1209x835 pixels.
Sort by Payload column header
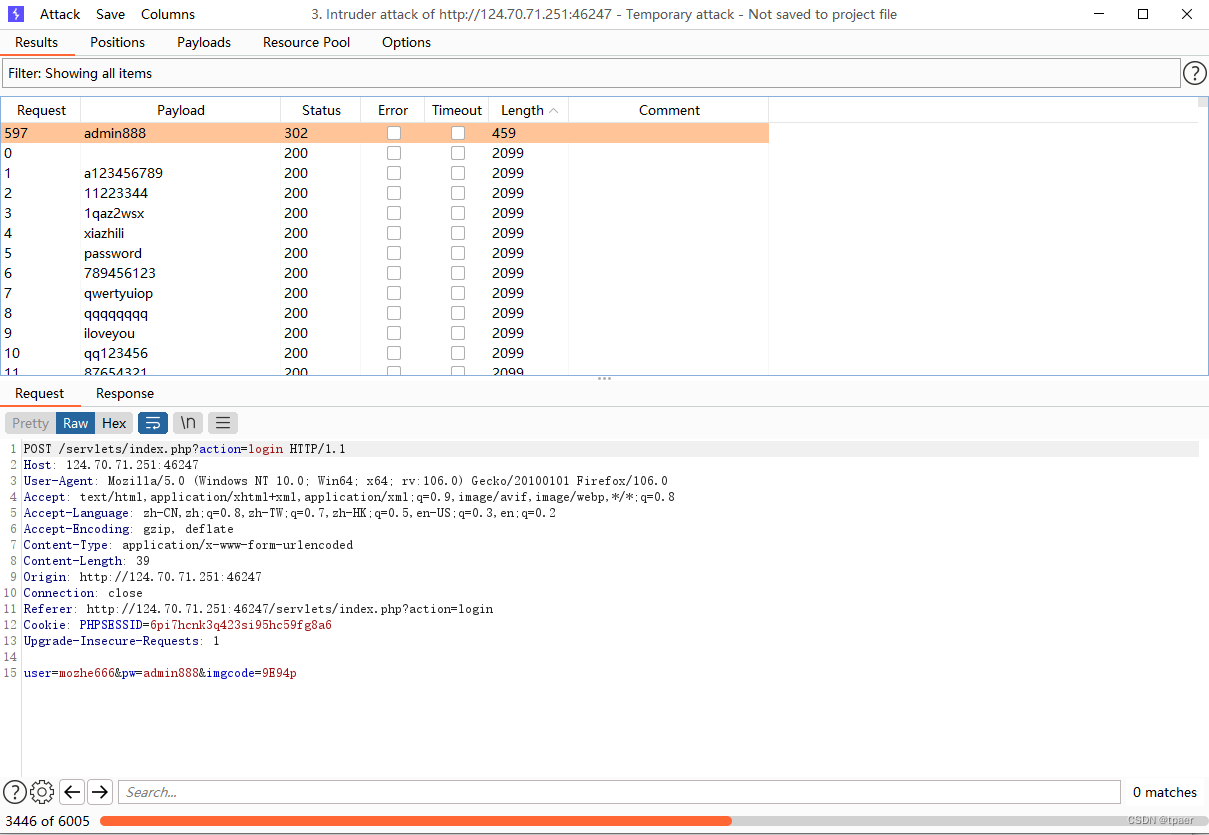coord(181,110)
